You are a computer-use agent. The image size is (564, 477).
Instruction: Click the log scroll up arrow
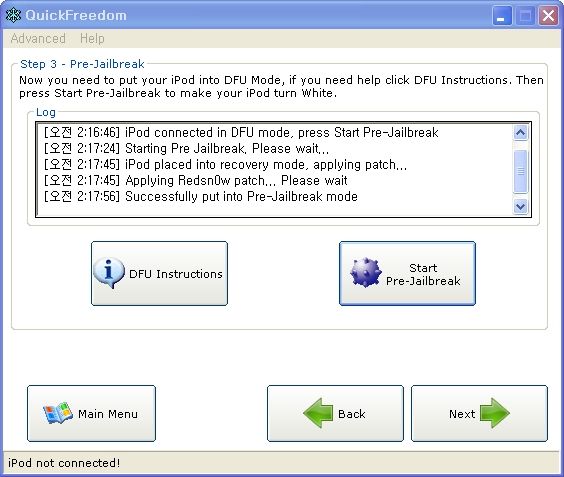point(520,133)
